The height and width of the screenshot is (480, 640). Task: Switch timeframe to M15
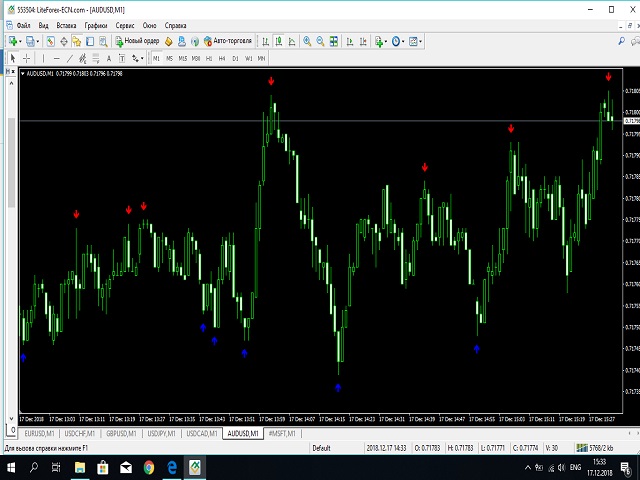point(182,59)
